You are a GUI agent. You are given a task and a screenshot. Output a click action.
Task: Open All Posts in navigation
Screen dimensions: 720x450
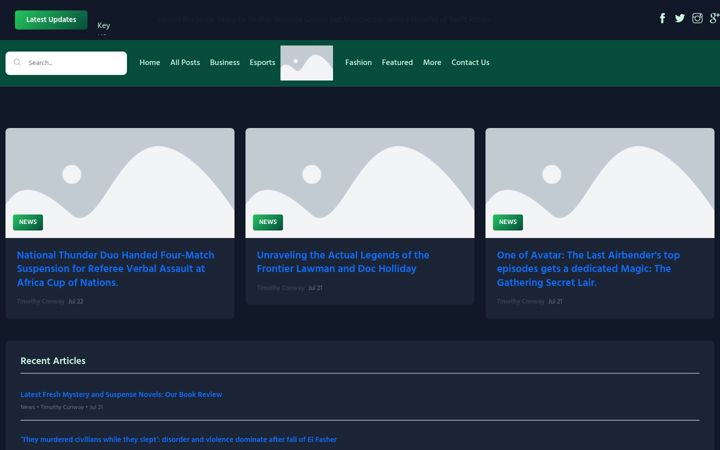(x=185, y=62)
